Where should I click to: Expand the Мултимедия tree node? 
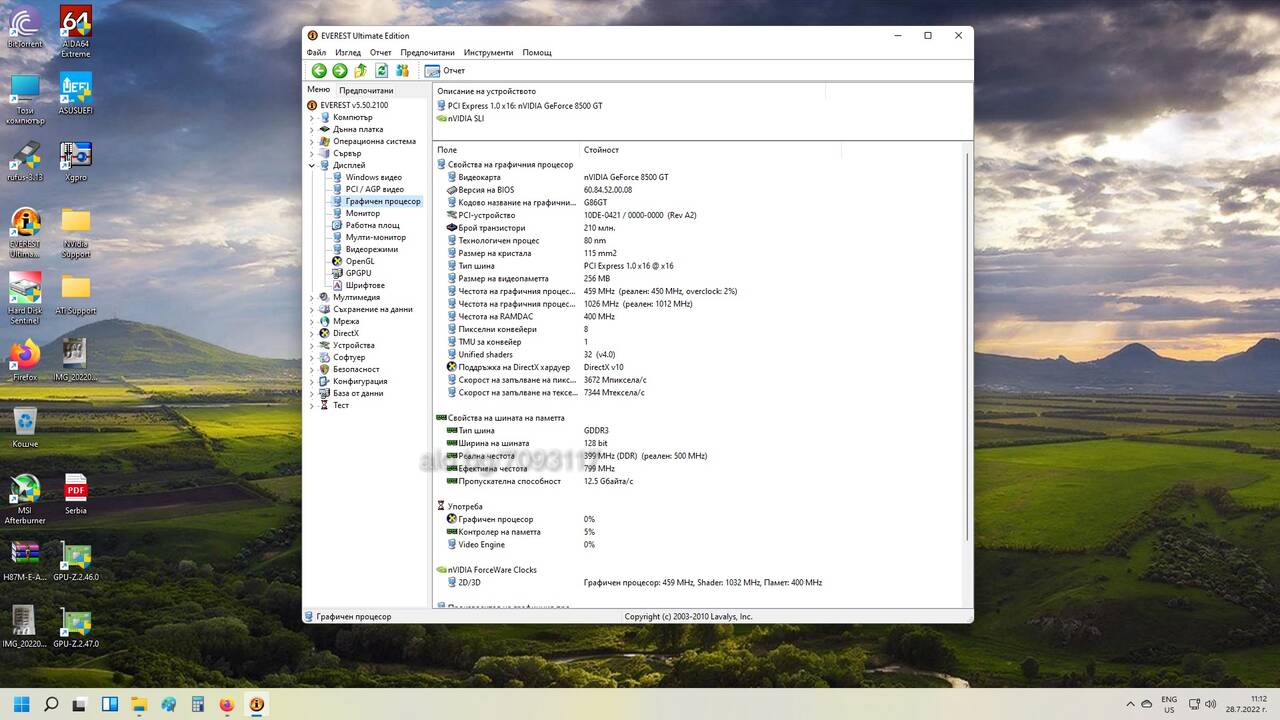pos(311,298)
